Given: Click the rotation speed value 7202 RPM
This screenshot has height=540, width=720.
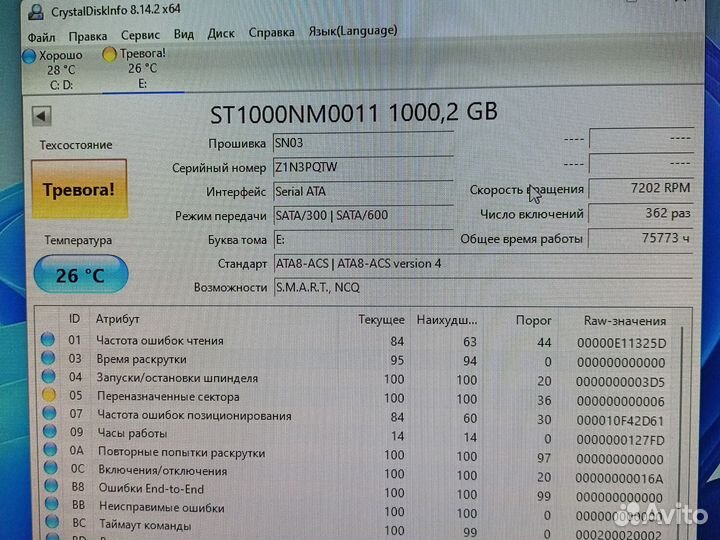Looking at the screenshot, I should tap(641, 188).
